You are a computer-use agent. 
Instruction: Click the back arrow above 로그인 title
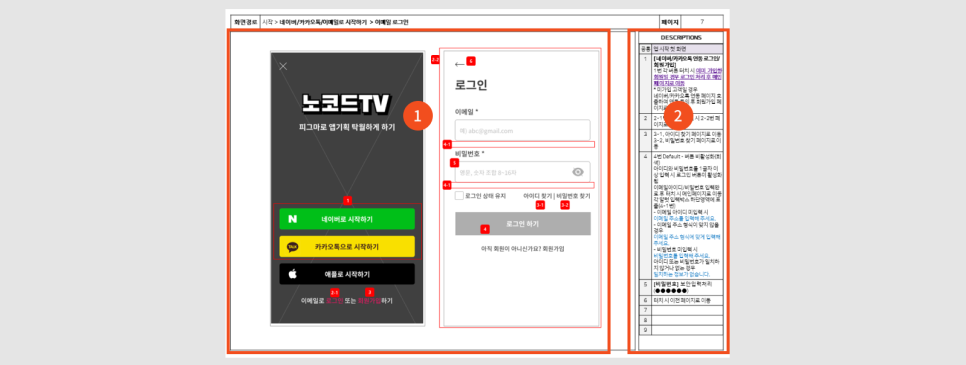pyautogui.click(x=460, y=64)
